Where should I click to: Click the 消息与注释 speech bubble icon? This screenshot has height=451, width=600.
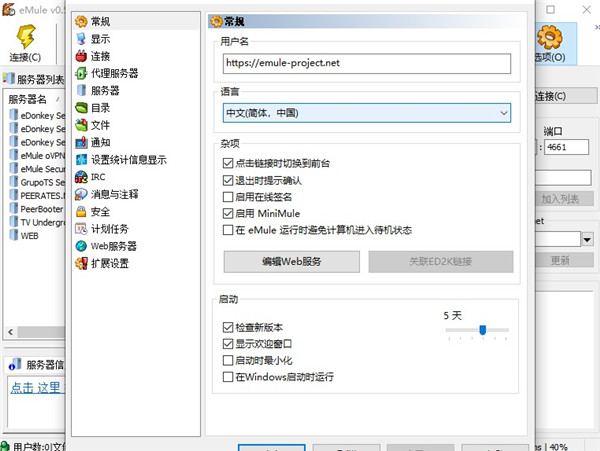coord(81,194)
